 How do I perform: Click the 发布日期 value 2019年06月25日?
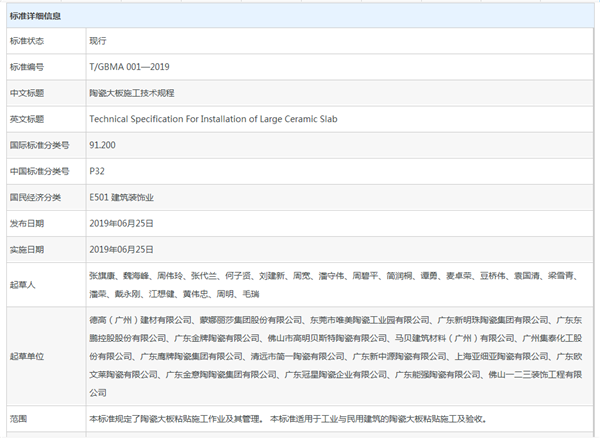click(121, 223)
